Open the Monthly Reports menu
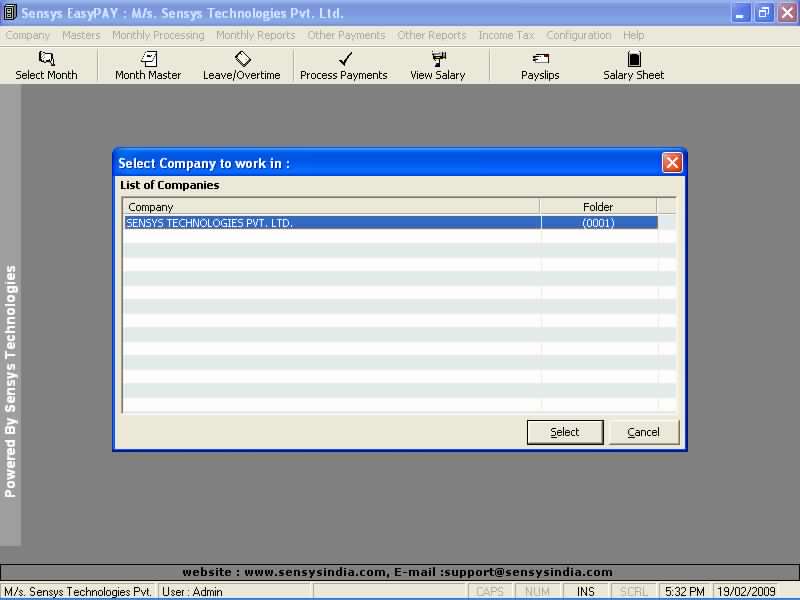 point(256,35)
